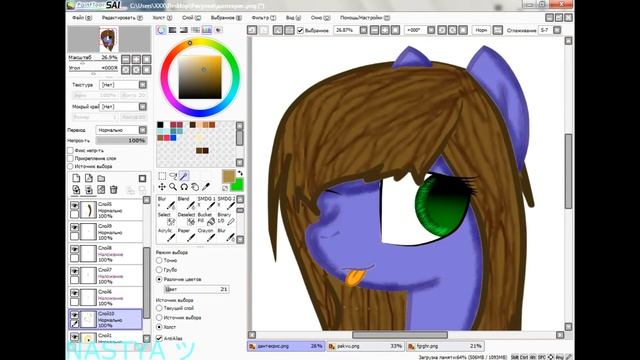This screenshot has width=640, height=360.
Task: Open the Холст menu
Action: (162, 18)
